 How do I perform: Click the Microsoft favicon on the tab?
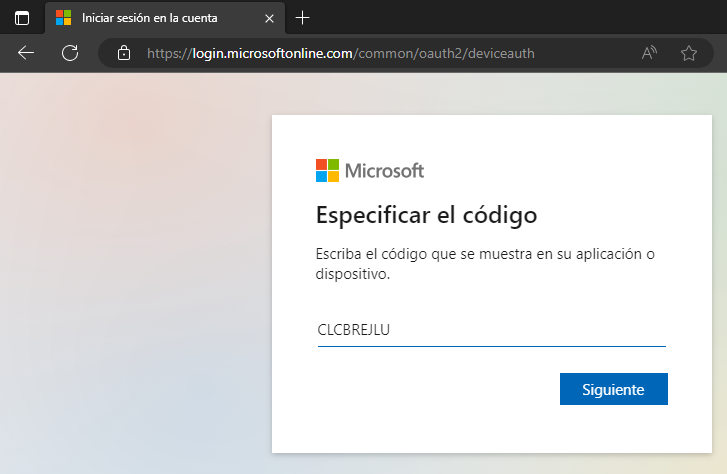[64, 18]
